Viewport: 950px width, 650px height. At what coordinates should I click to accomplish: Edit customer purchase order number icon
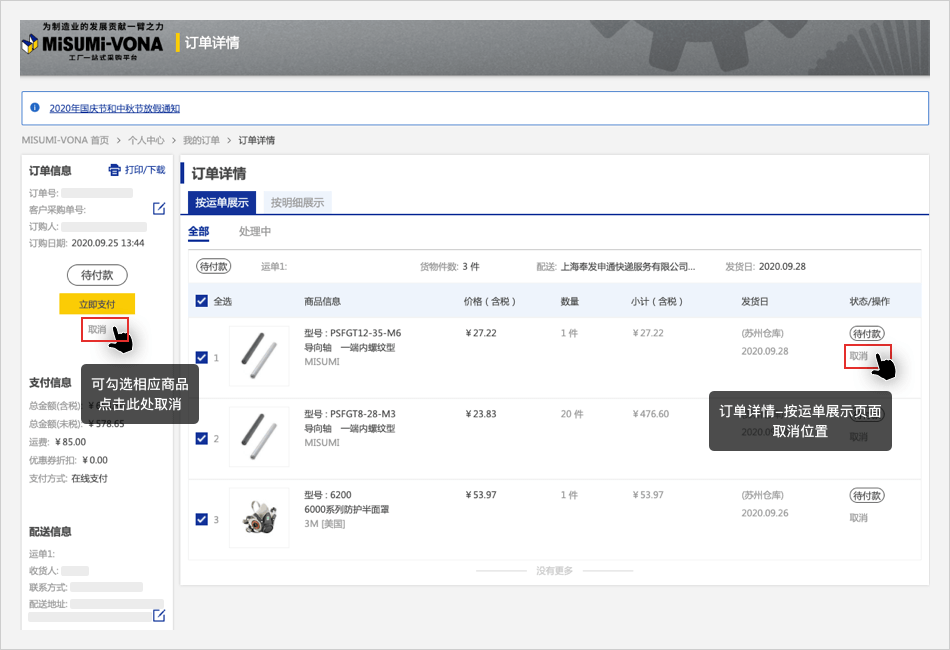159,209
